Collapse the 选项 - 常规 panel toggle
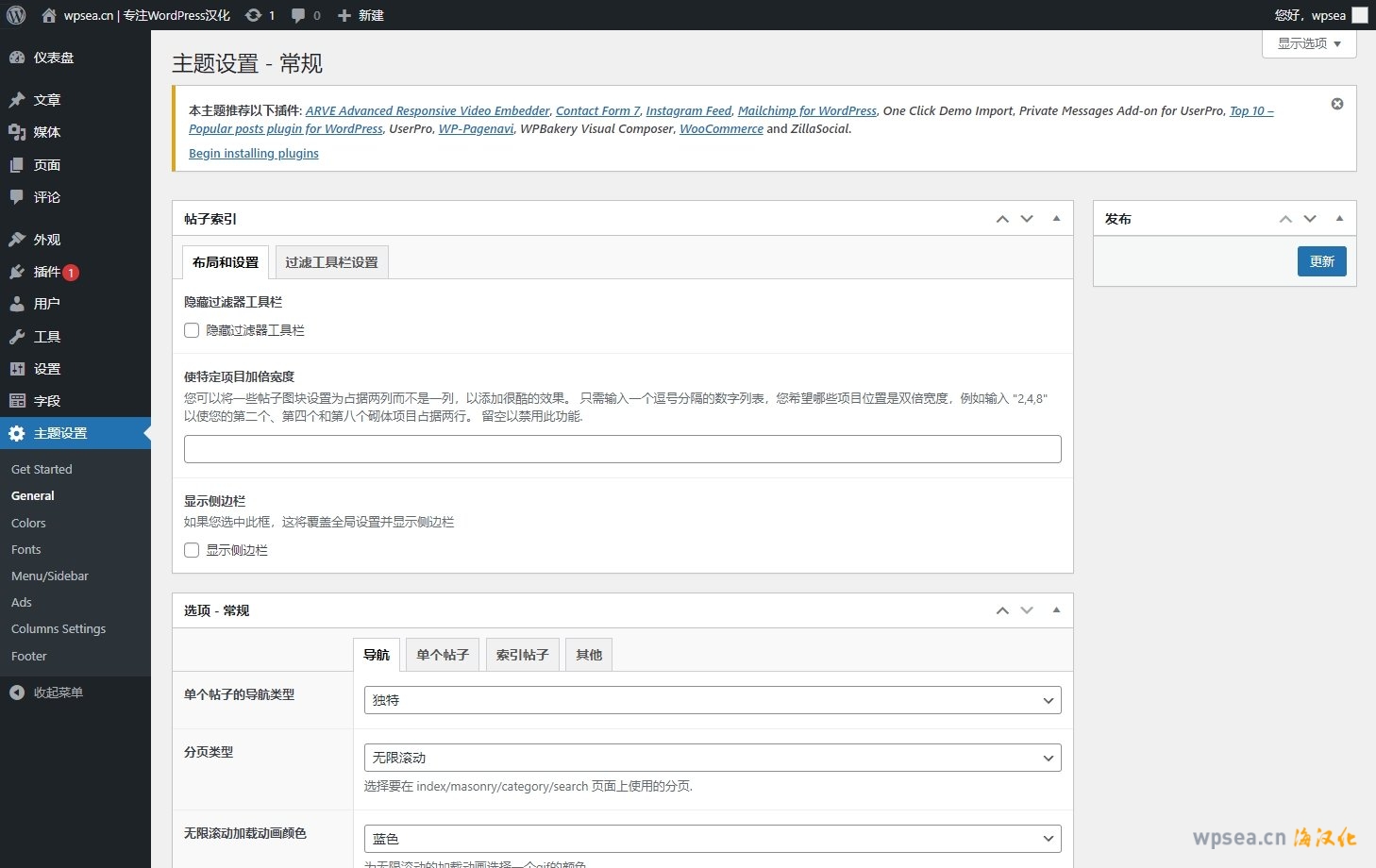The width and height of the screenshot is (1376, 868). [x=1056, y=610]
